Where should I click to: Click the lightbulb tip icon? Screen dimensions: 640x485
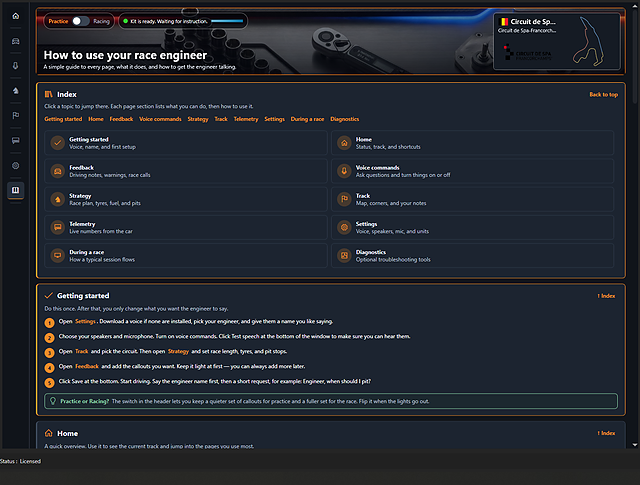click(53, 401)
